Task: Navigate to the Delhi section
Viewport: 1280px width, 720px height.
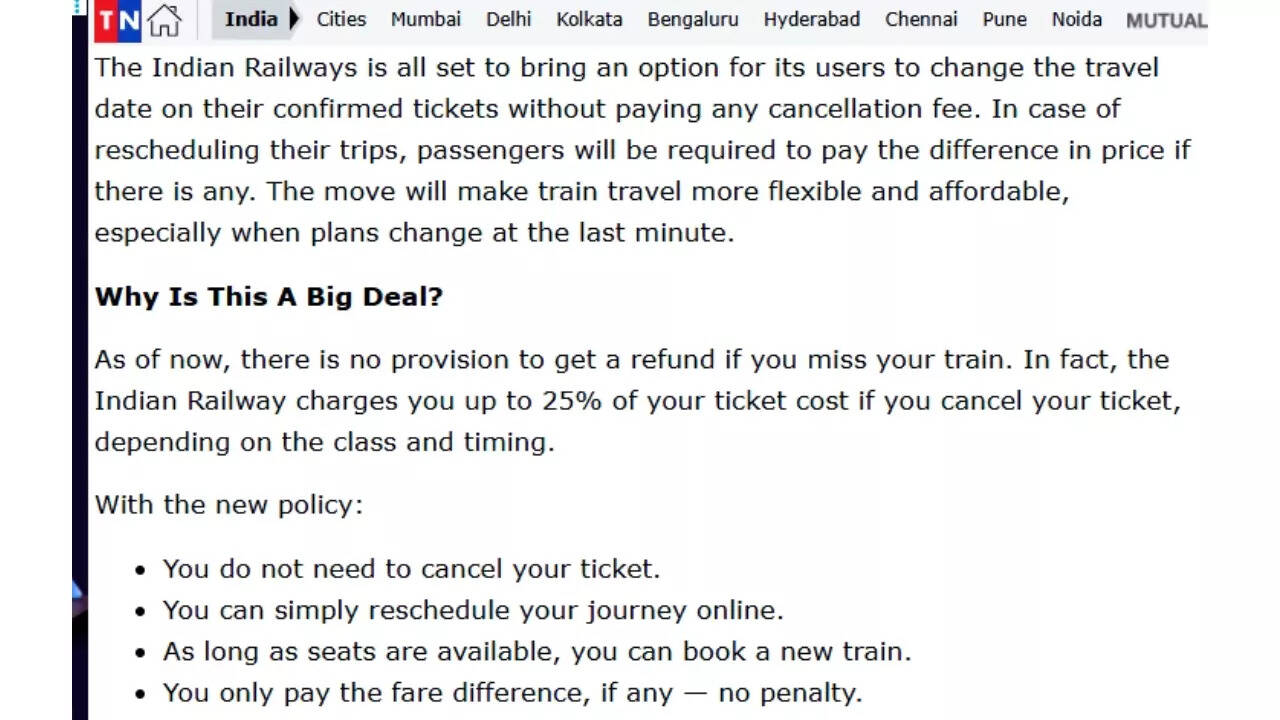Action: tap(509, 19)
